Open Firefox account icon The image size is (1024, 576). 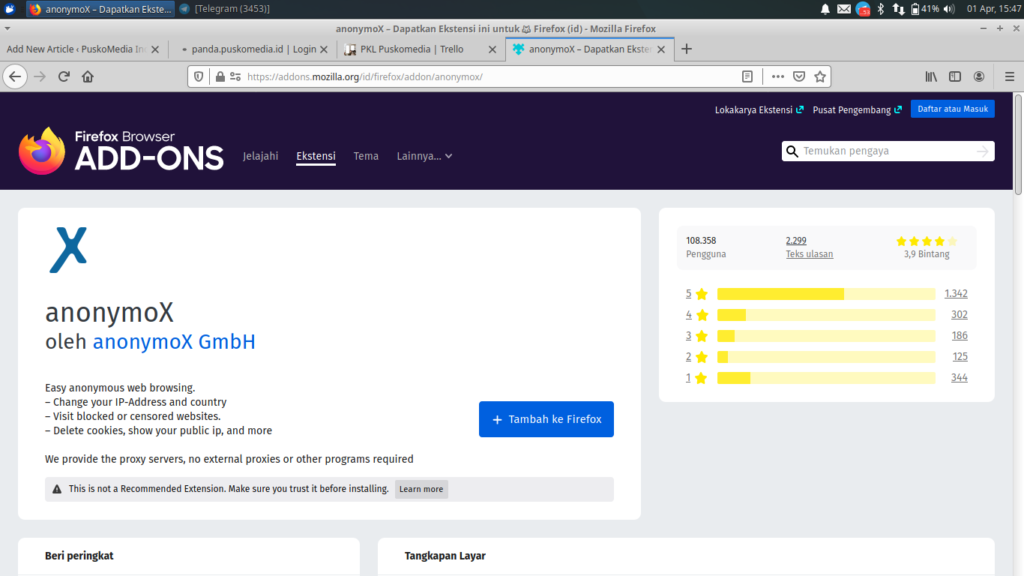[979, 76]
